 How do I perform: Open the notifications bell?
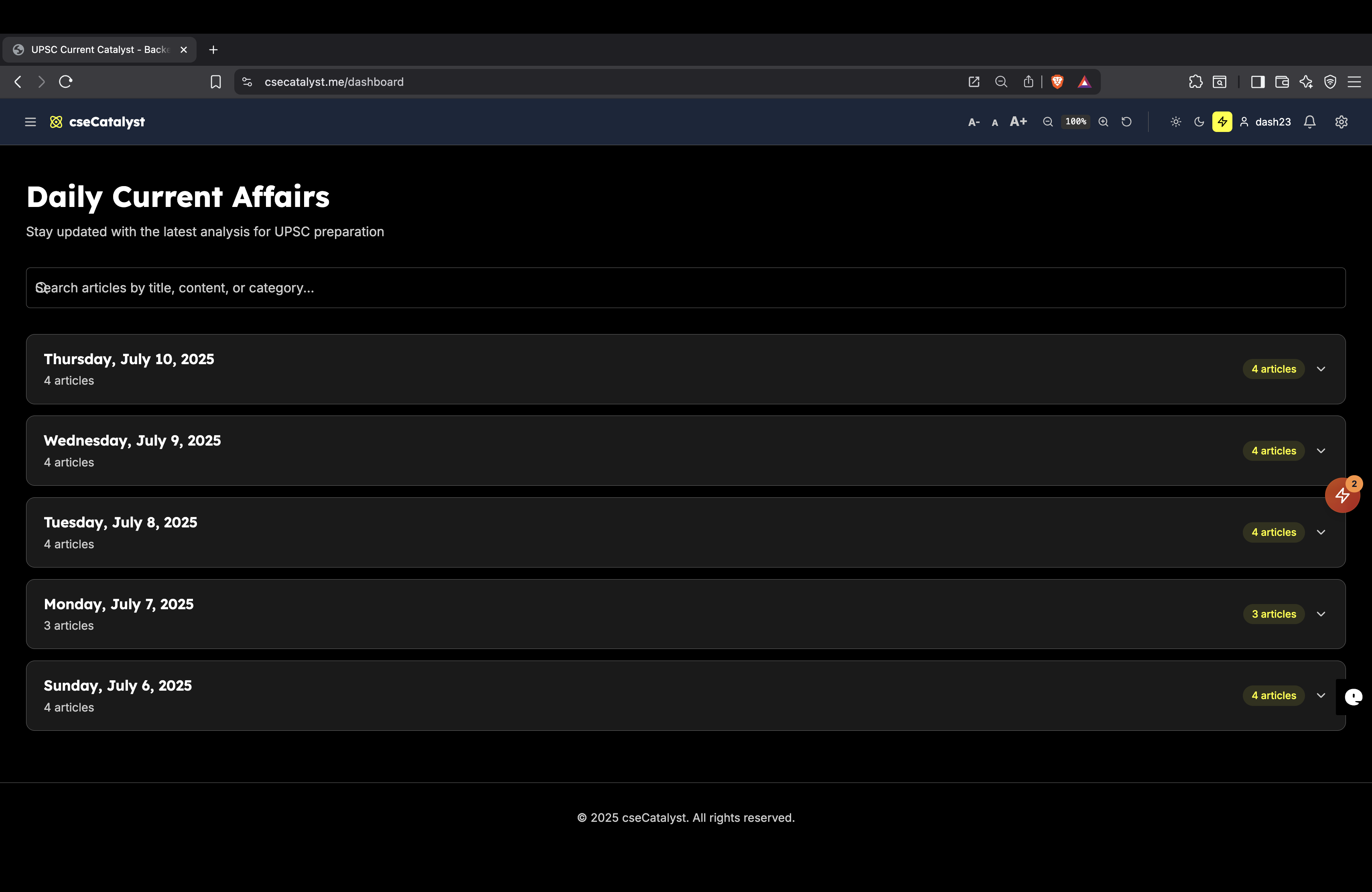tap(1310, 122)
